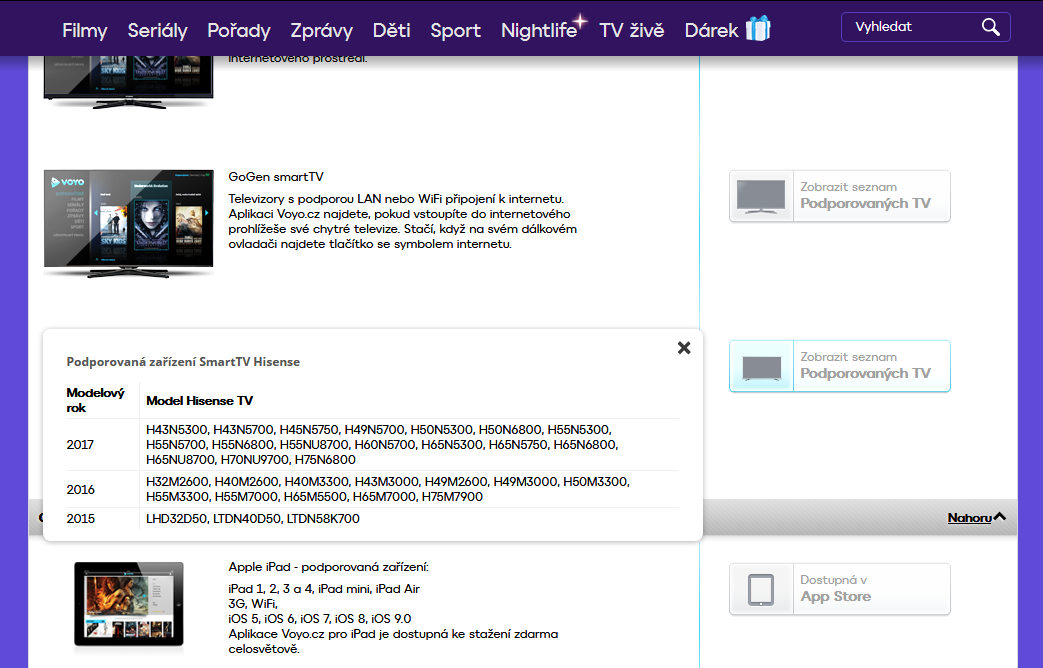Click the Nahoru up-arrow icon
Screen dimensions: 1043x668
click(x=1000, y=517)
